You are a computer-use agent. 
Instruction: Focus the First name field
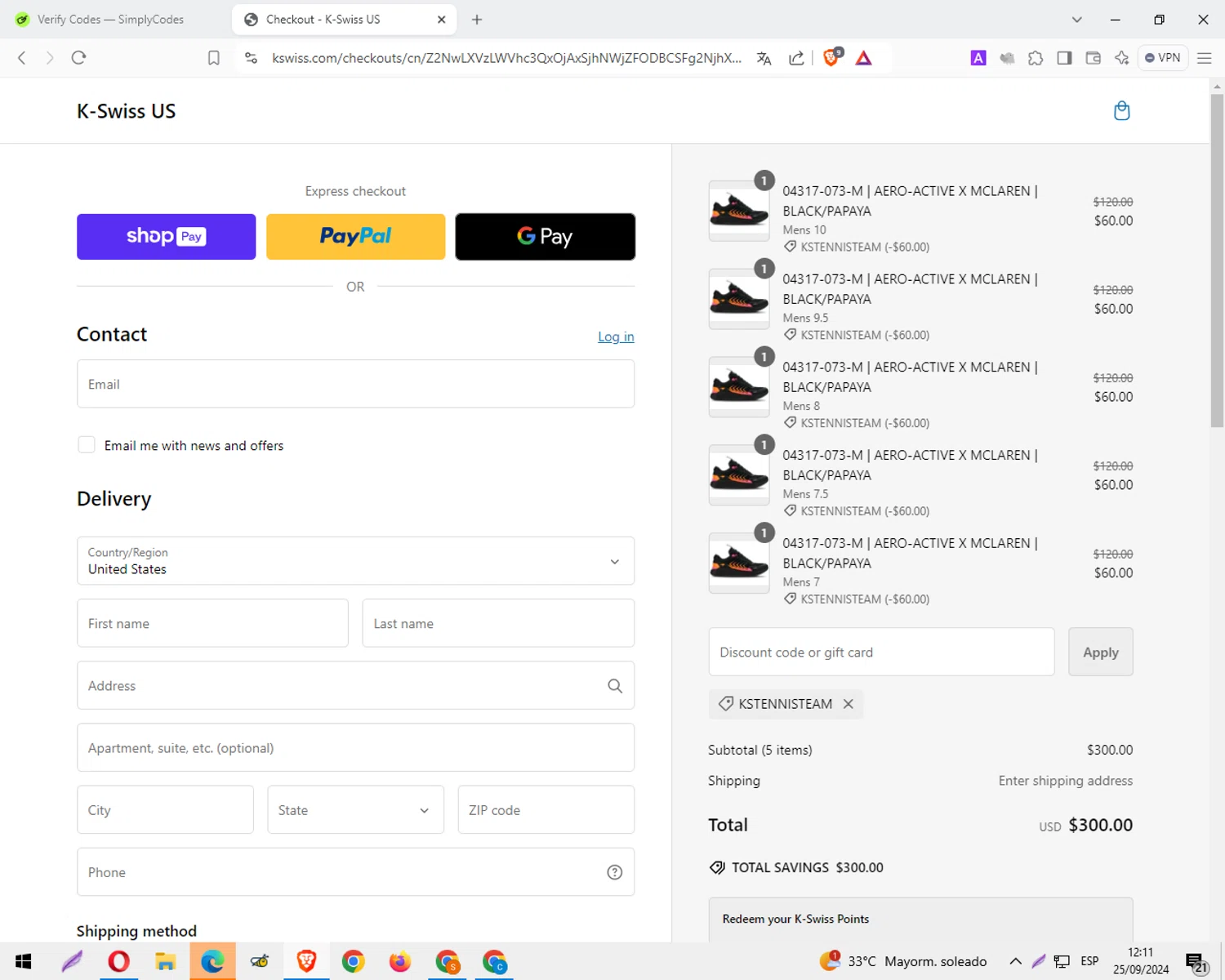click(x=212, y=623)
